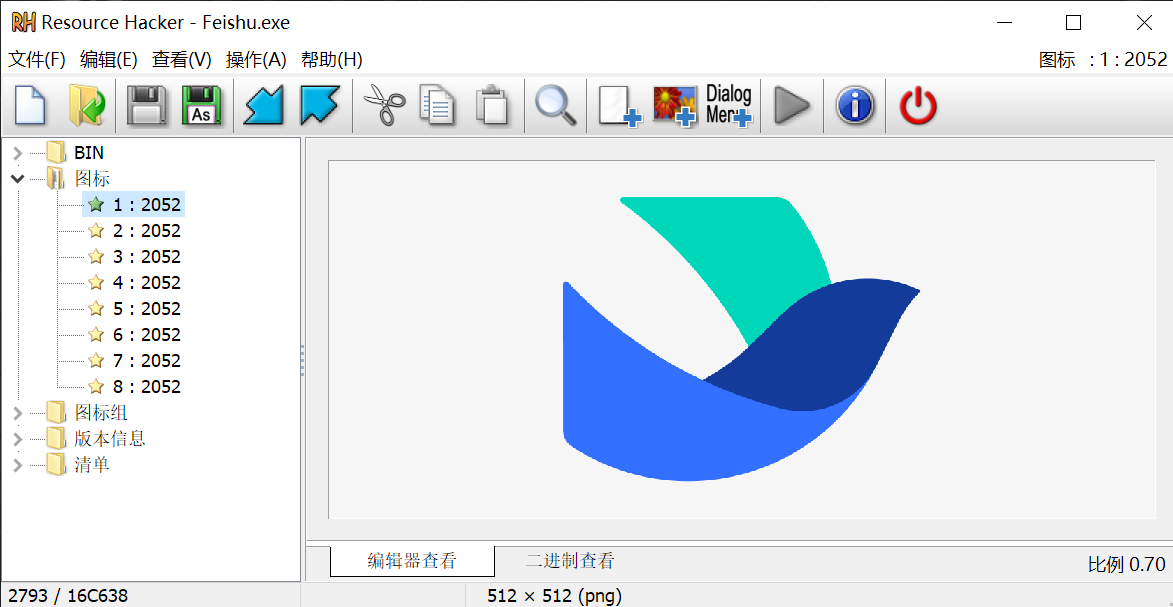This screenshot has width=1173, height=607.
Task: Click the 512 × 512 (png) status text
Action: point(554,597)
